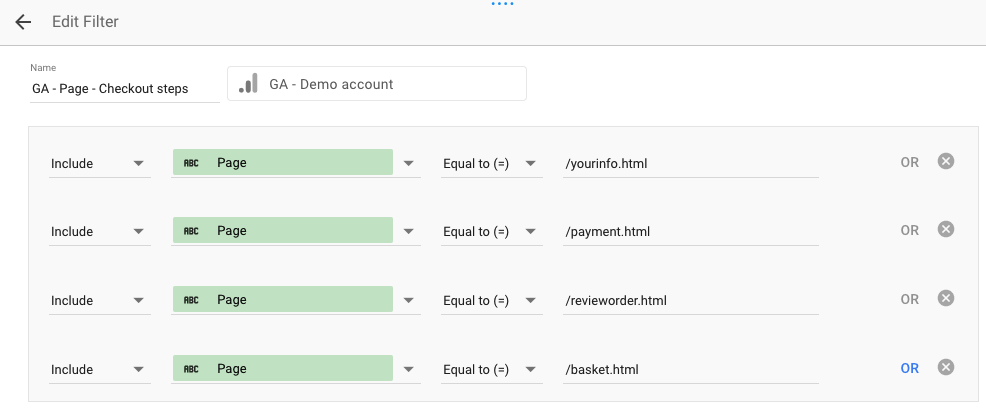Expand Page field arrow in /revieworder.html row

409,301
